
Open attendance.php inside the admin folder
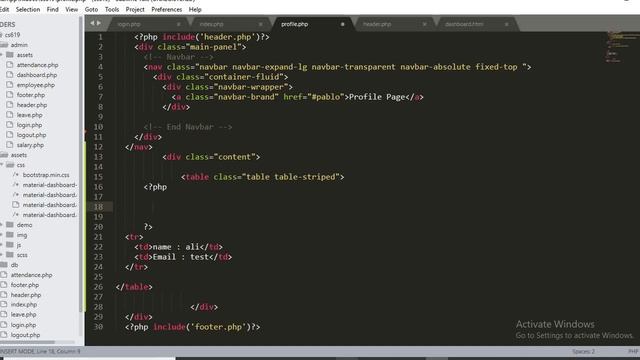tap(38, 65)
